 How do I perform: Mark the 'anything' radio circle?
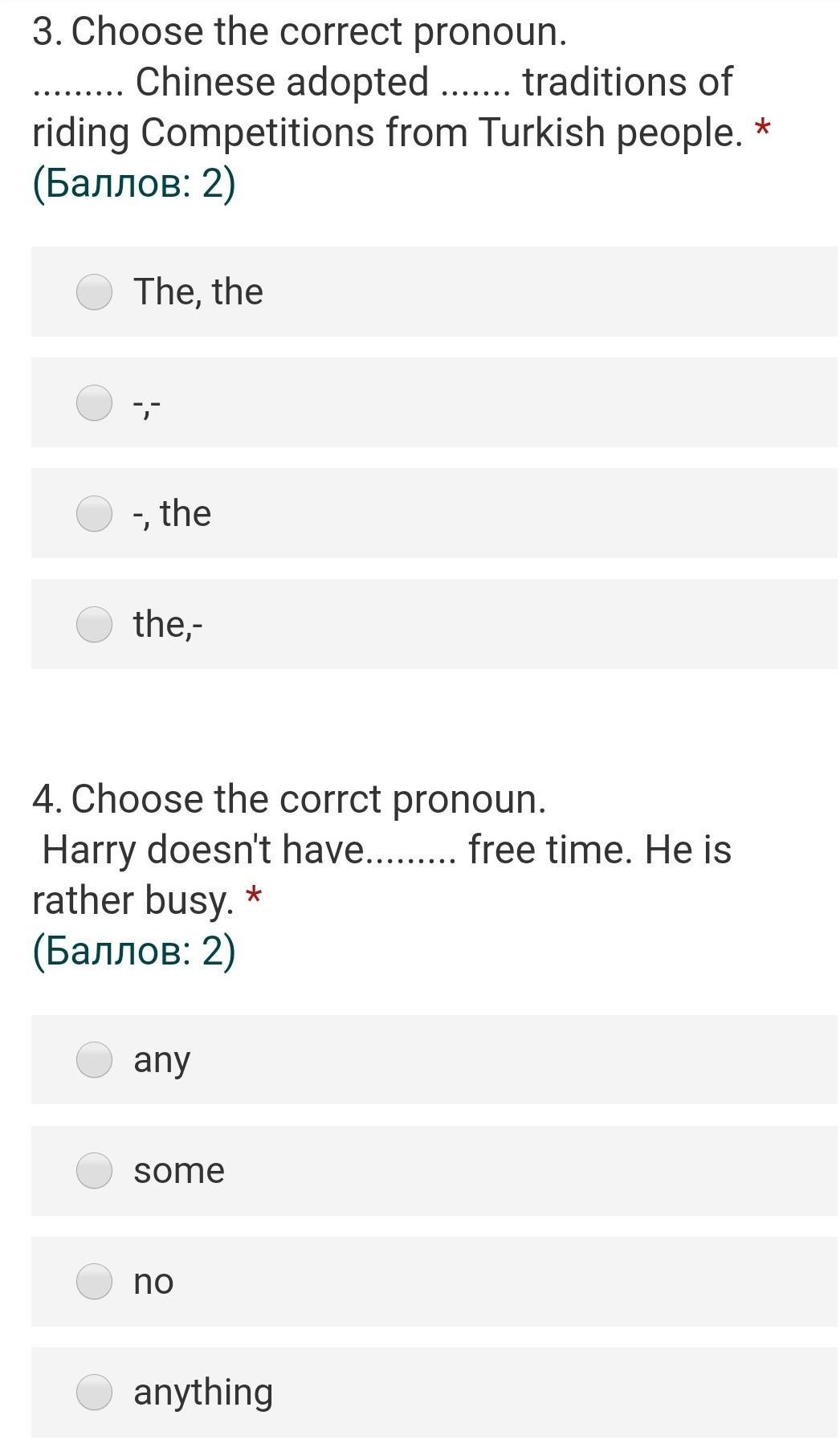(94, 1392)
